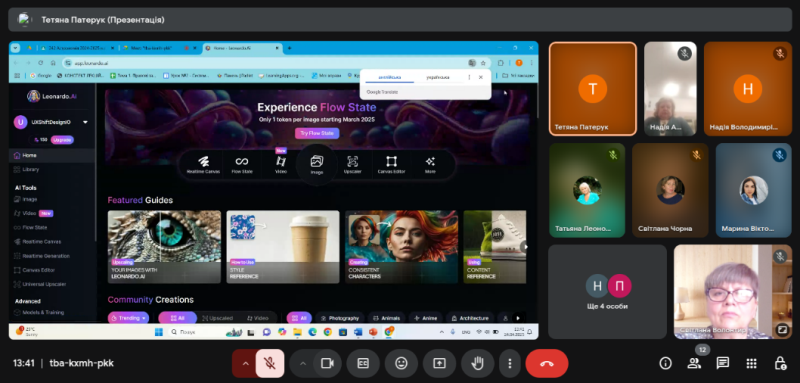Filter community creations by Animals
Image resolution: width=800 pixels, height=383 pixels.
pyautogui.click(x=387, y=318)
